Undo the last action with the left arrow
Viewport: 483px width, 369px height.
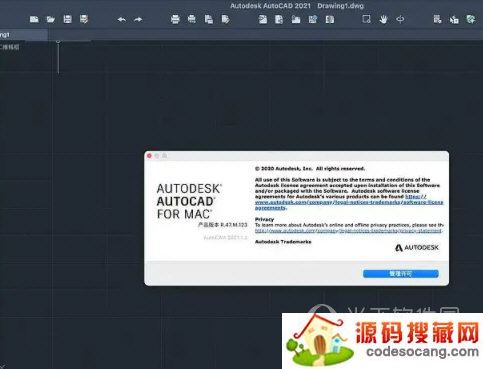122,20
